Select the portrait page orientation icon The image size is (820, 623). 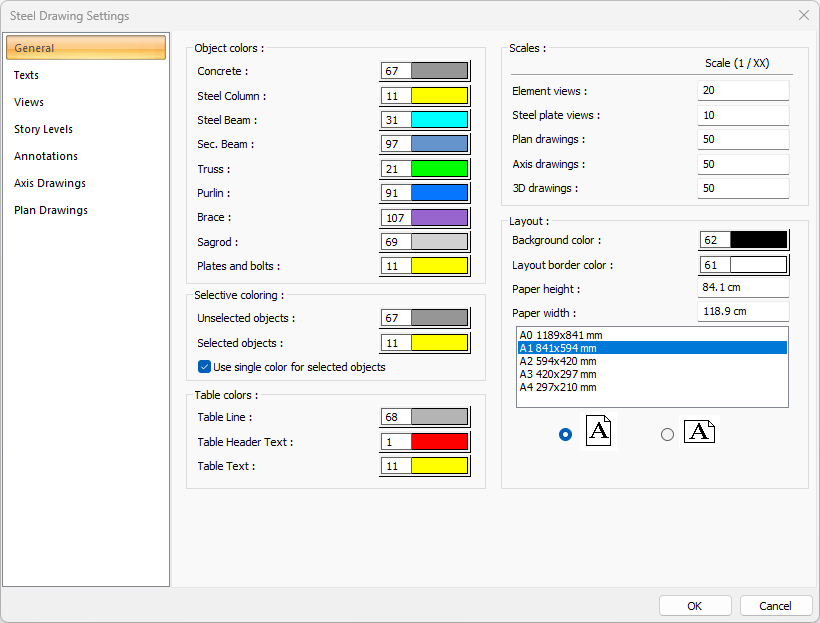tap(597, 432)
